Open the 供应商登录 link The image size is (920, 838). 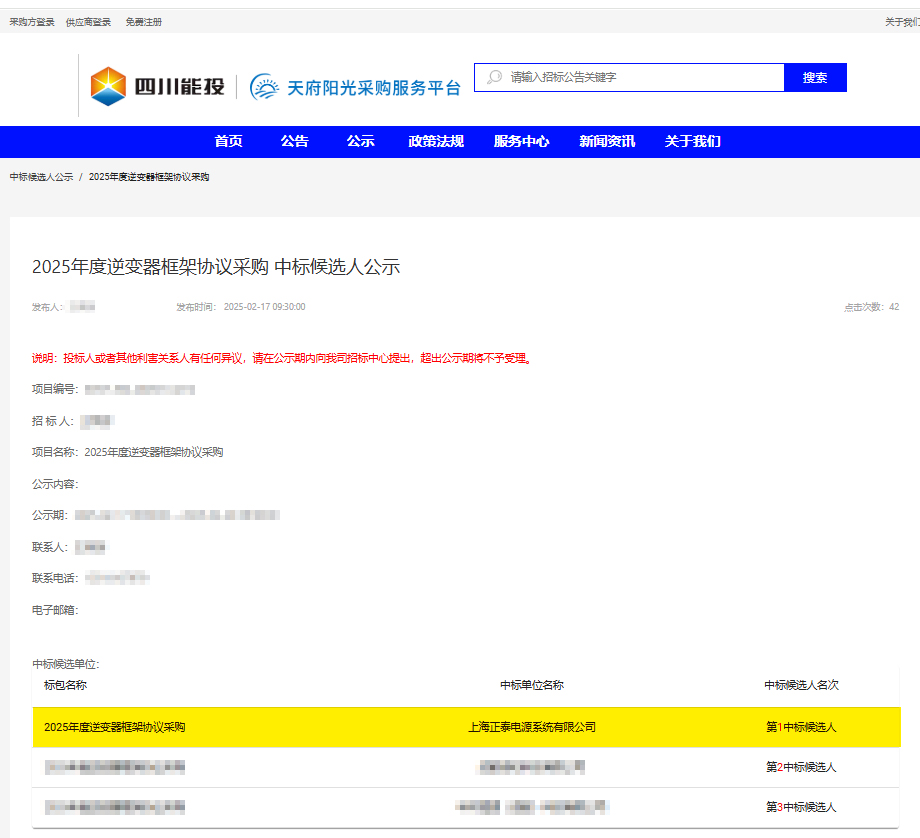pyautogui.click(x=88, y=22)
